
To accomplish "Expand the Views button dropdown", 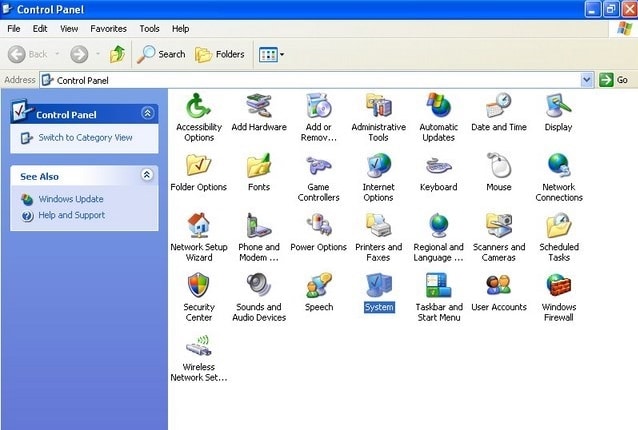I will coord(282,54).
